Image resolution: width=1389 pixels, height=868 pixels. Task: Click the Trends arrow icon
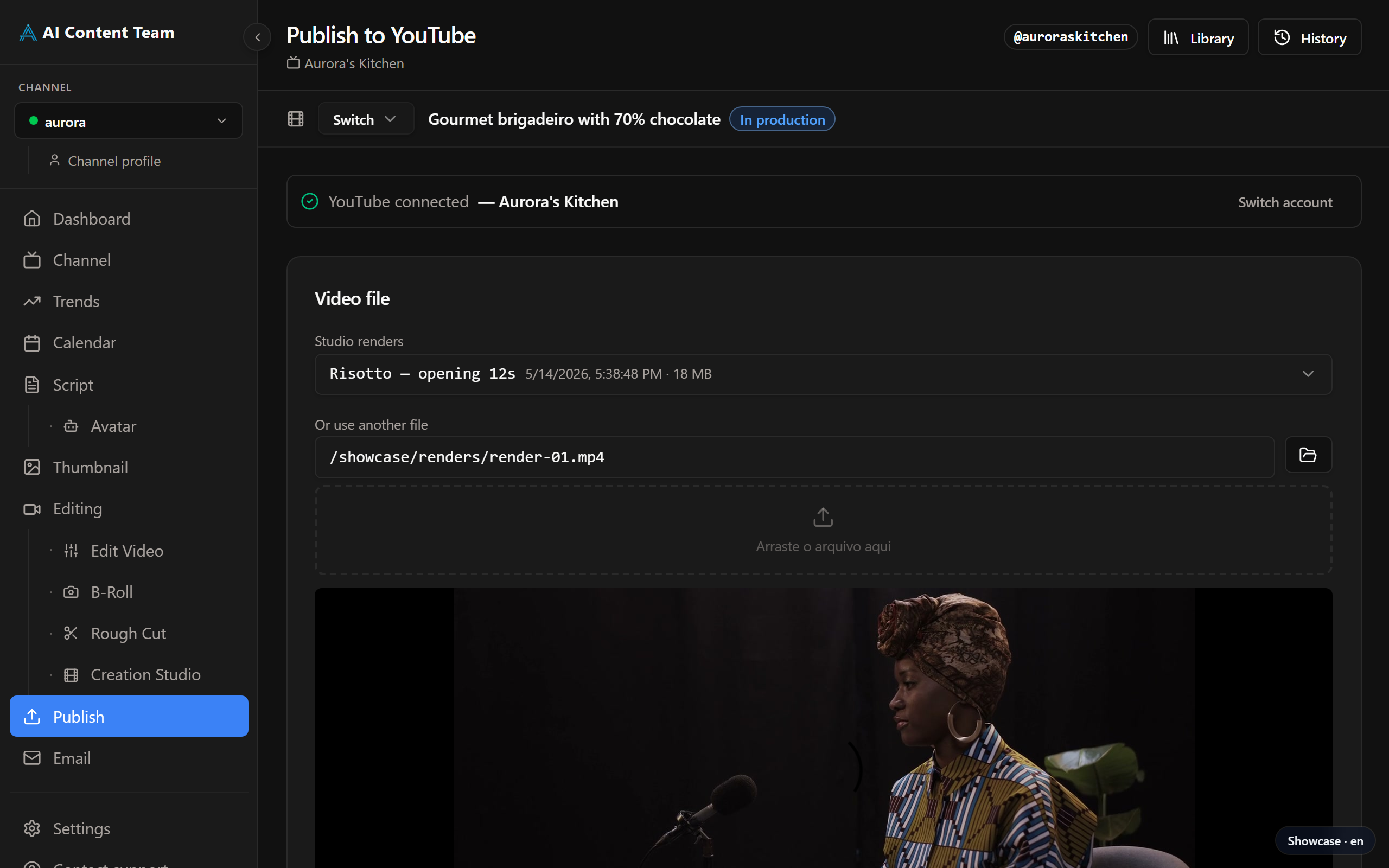point(32,302)
